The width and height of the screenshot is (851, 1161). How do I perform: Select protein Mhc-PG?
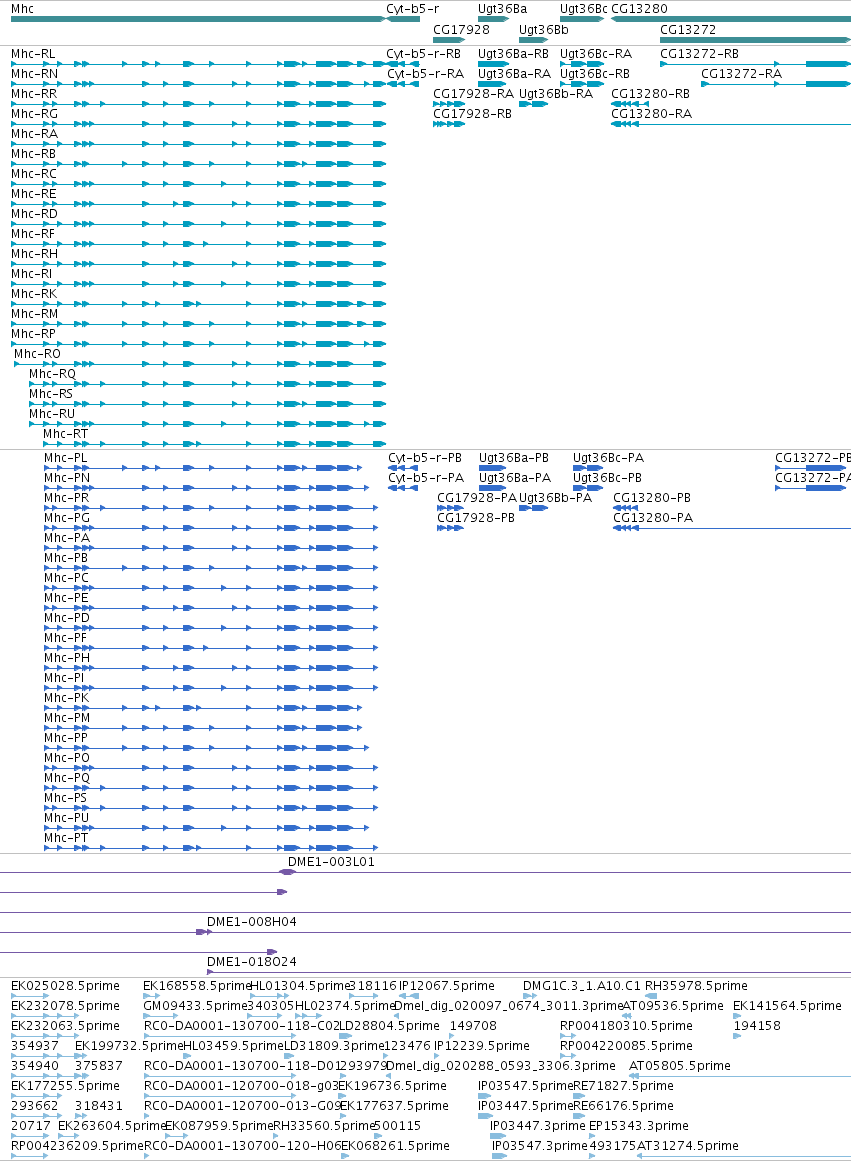point(67,518)
